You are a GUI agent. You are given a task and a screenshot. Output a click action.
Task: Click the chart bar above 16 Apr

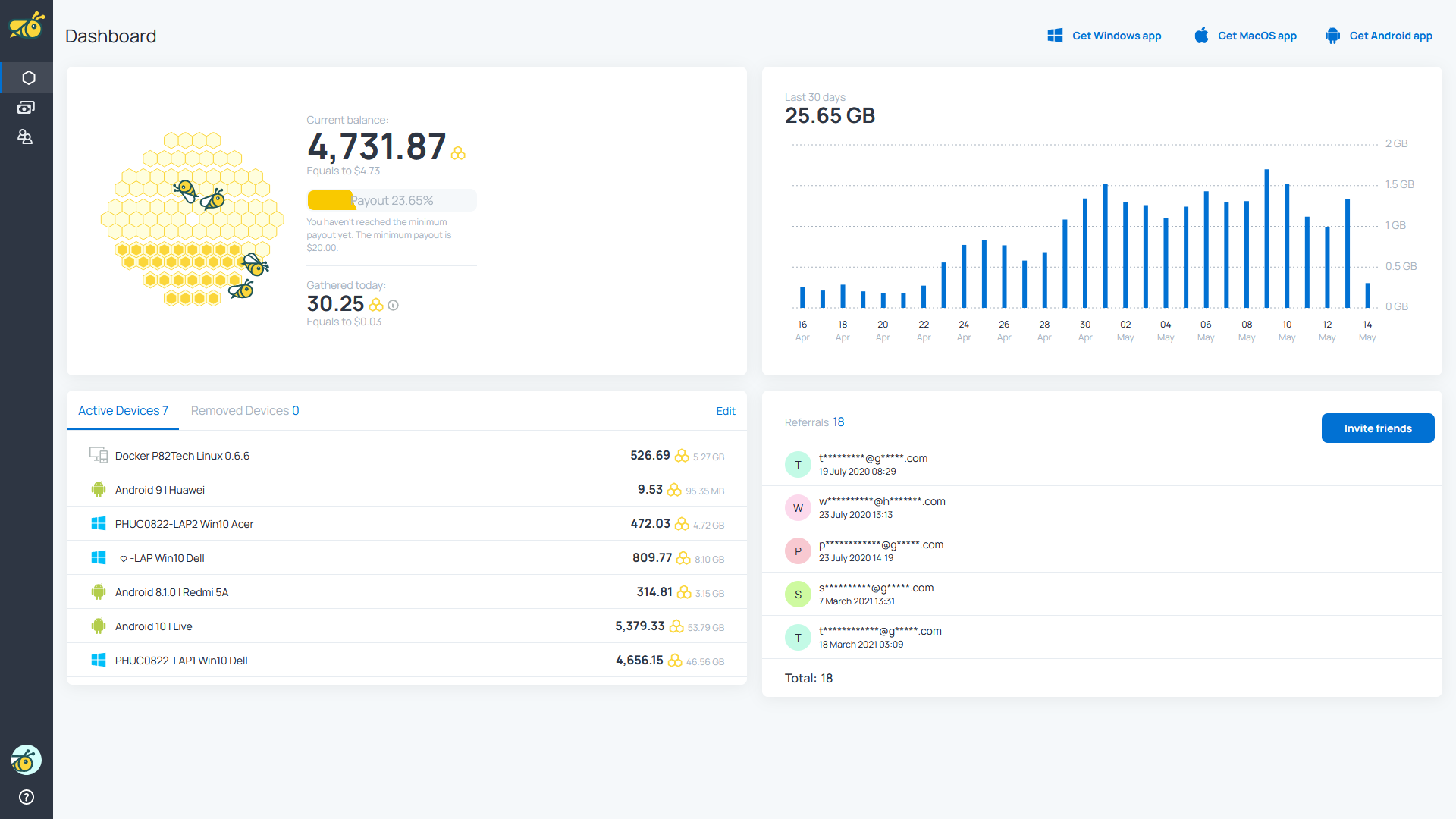(x=802, y=297)
